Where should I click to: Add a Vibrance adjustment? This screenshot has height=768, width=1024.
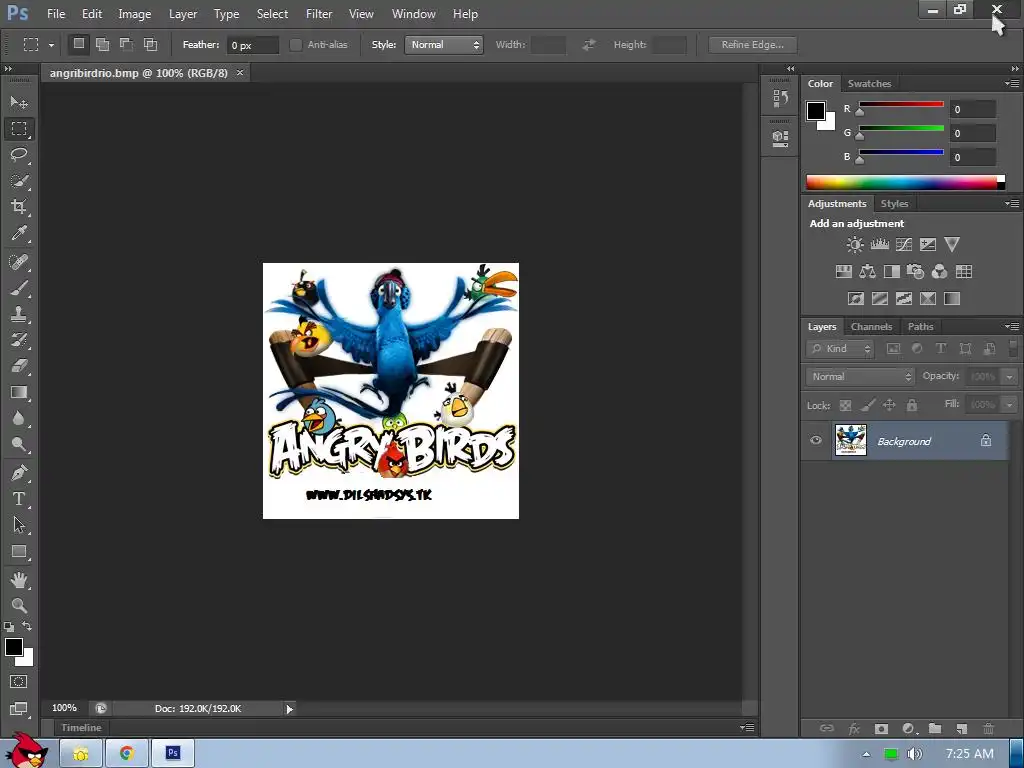[952, 245]
